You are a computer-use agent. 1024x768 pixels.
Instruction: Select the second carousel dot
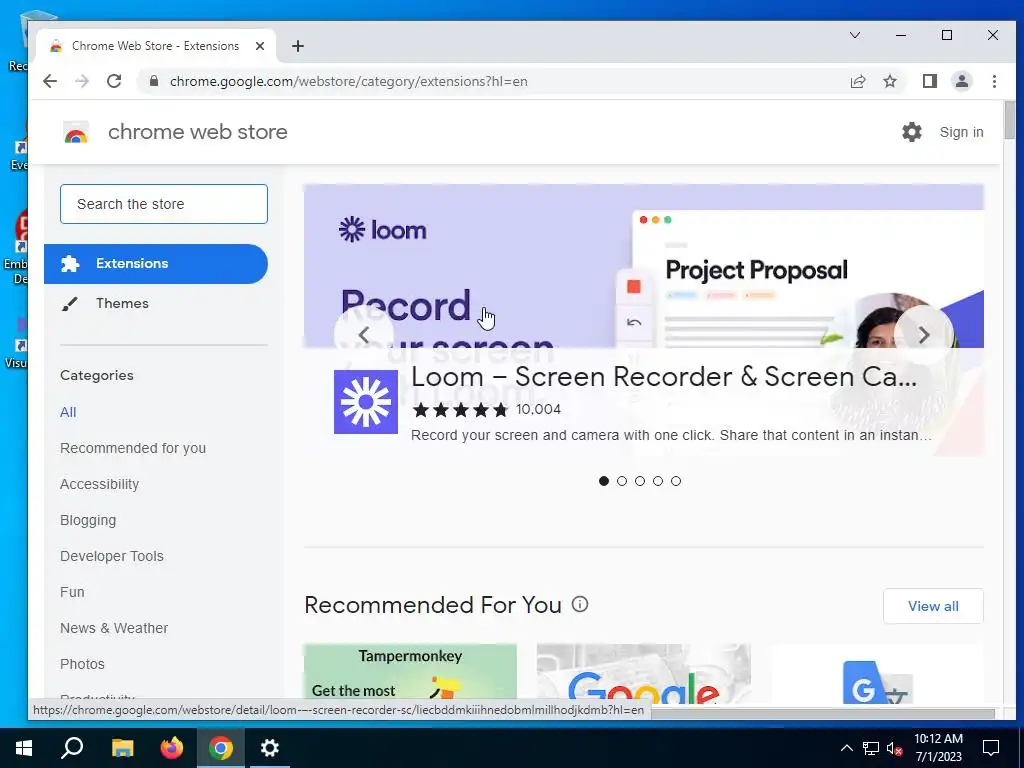point(622,481)
